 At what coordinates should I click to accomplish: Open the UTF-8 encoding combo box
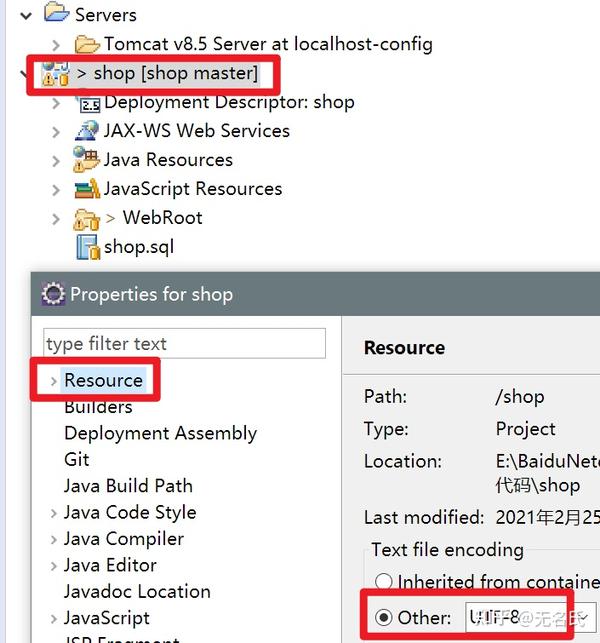pos(530,617)
